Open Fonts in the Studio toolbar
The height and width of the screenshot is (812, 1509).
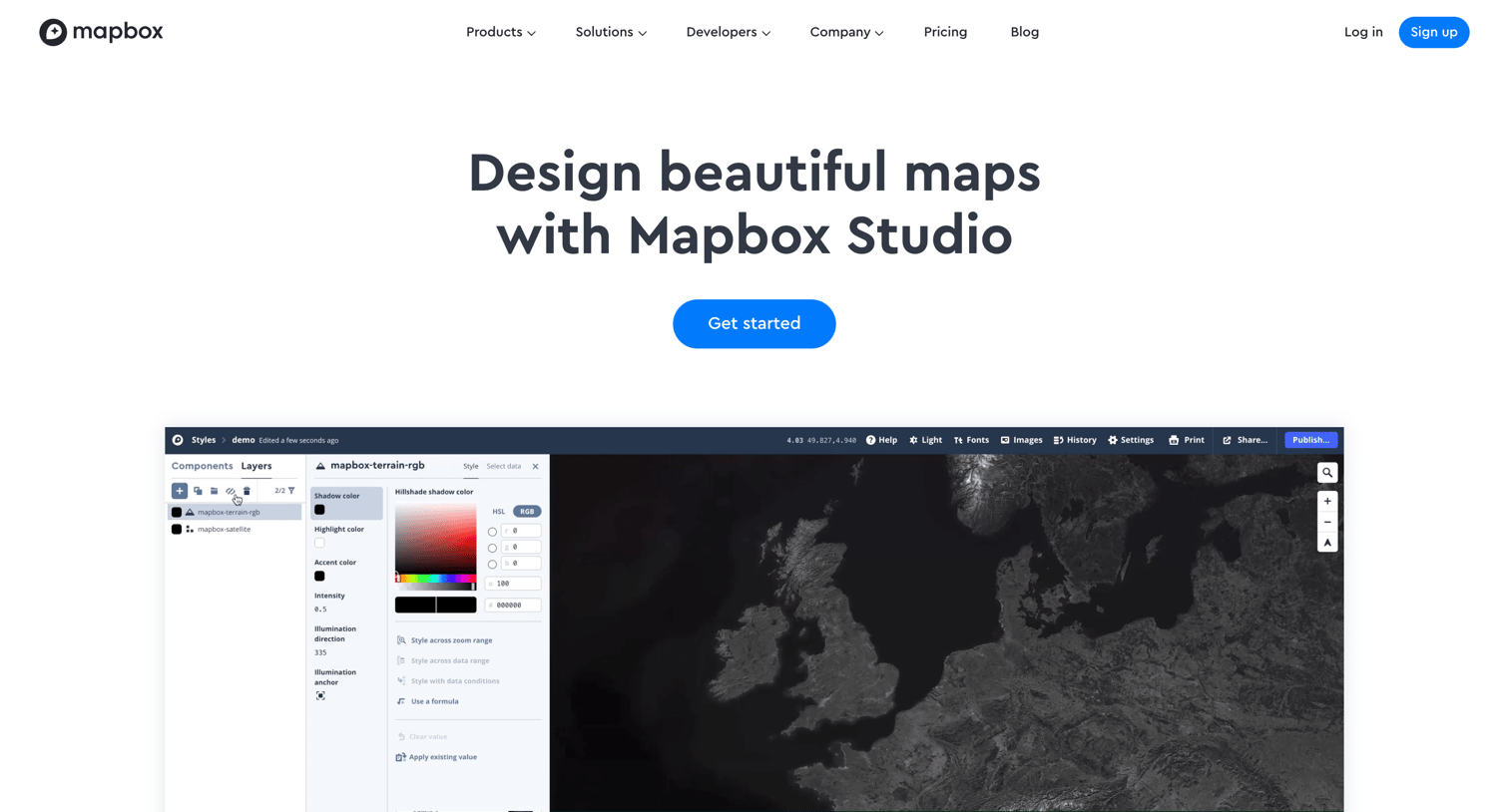coord(971,440)
